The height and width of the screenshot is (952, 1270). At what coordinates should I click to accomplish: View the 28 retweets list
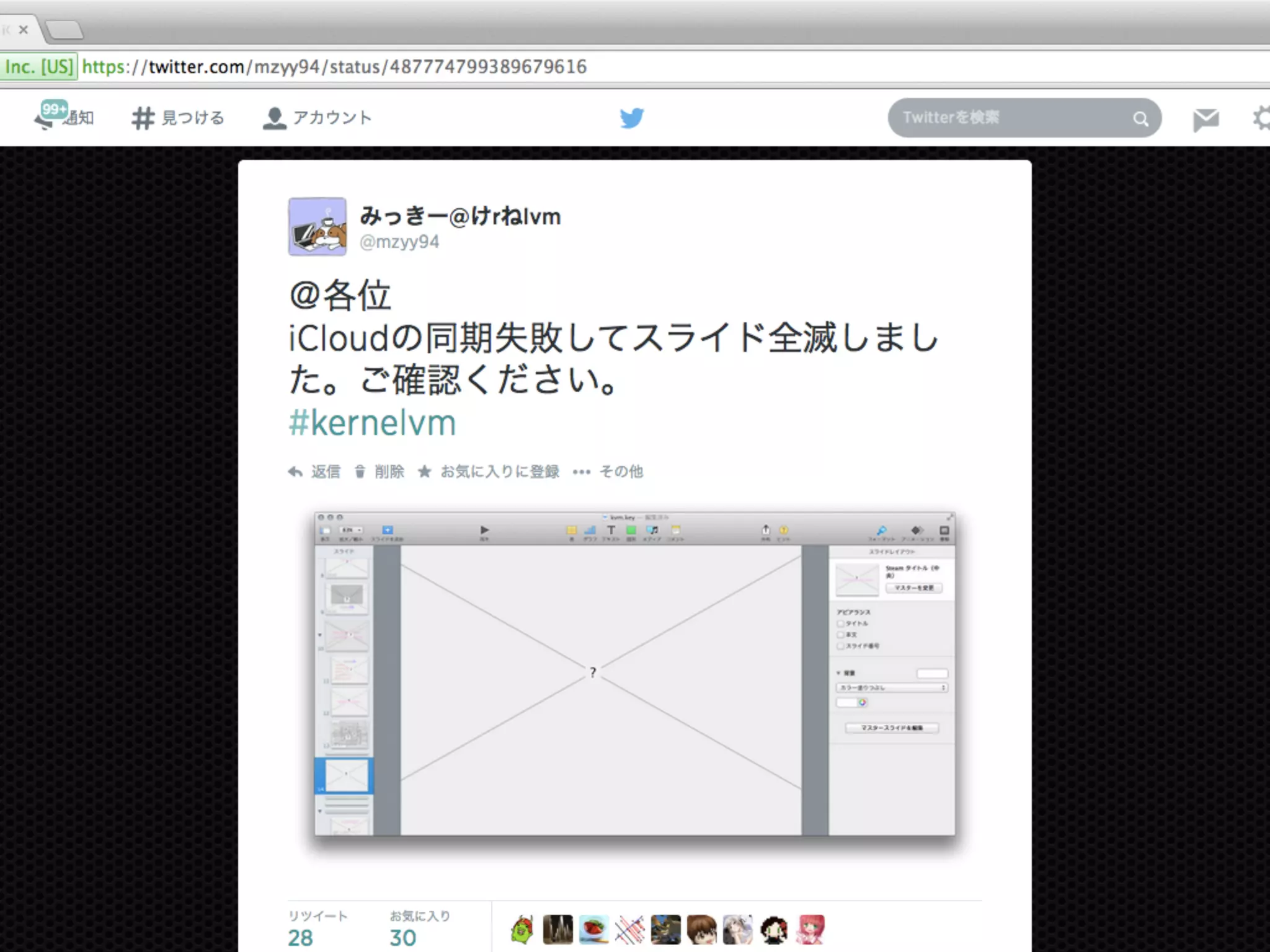[301, 937]
